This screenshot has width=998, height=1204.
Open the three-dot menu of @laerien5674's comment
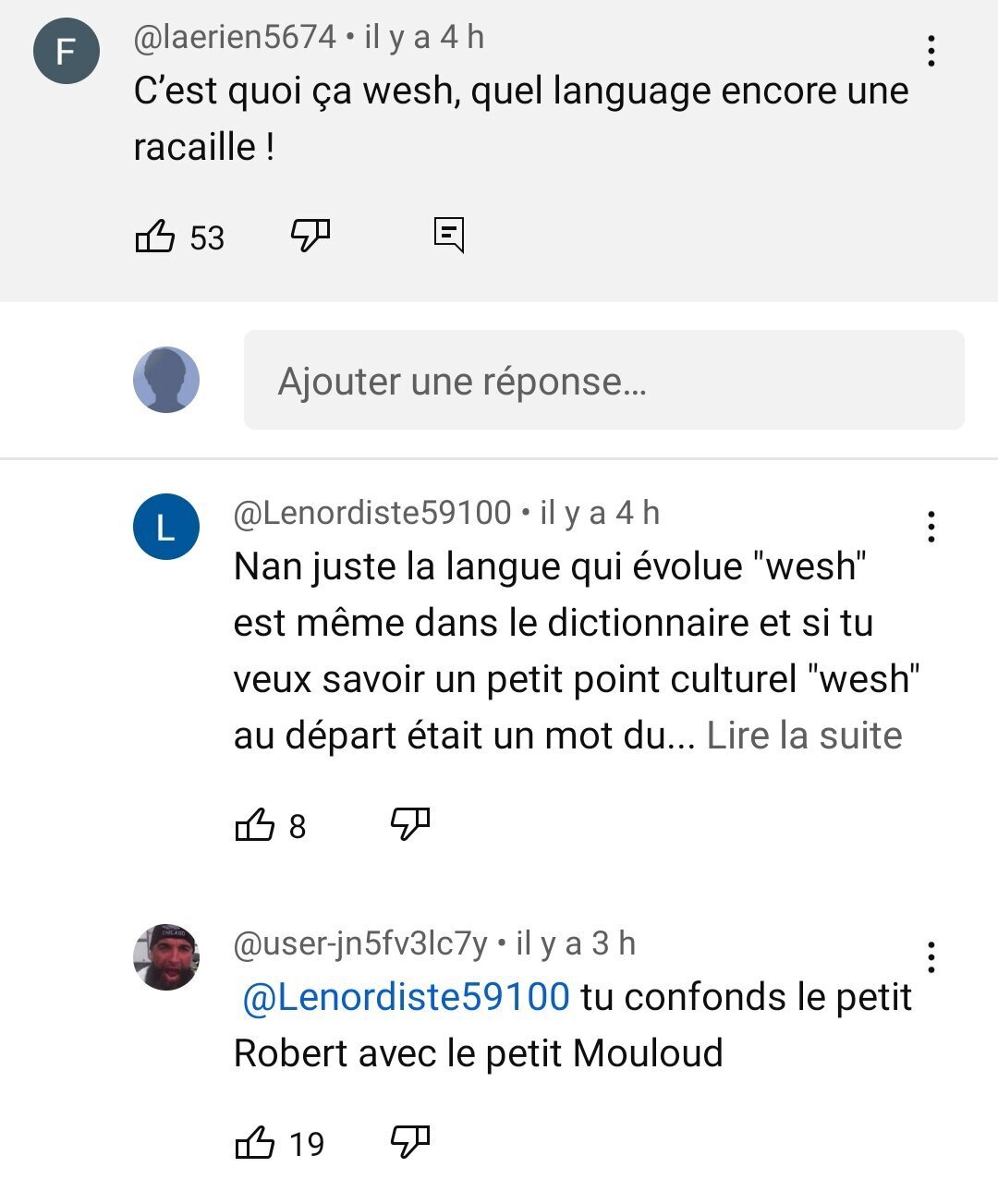click(931, 51)
